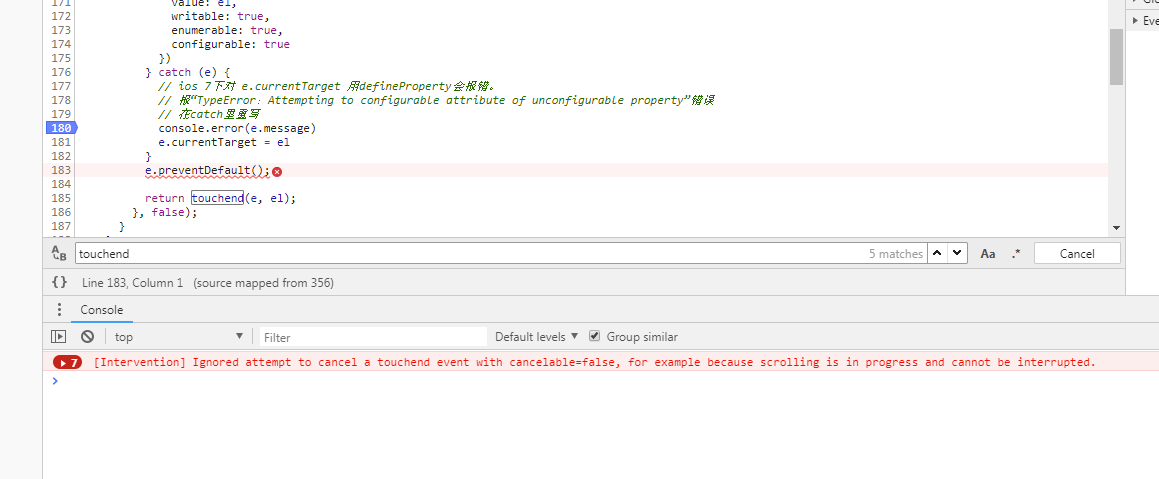This screenshot has height=479, width=1159.
Task: Click 'configurable: true' on line 174
Action: pos(231,44)
